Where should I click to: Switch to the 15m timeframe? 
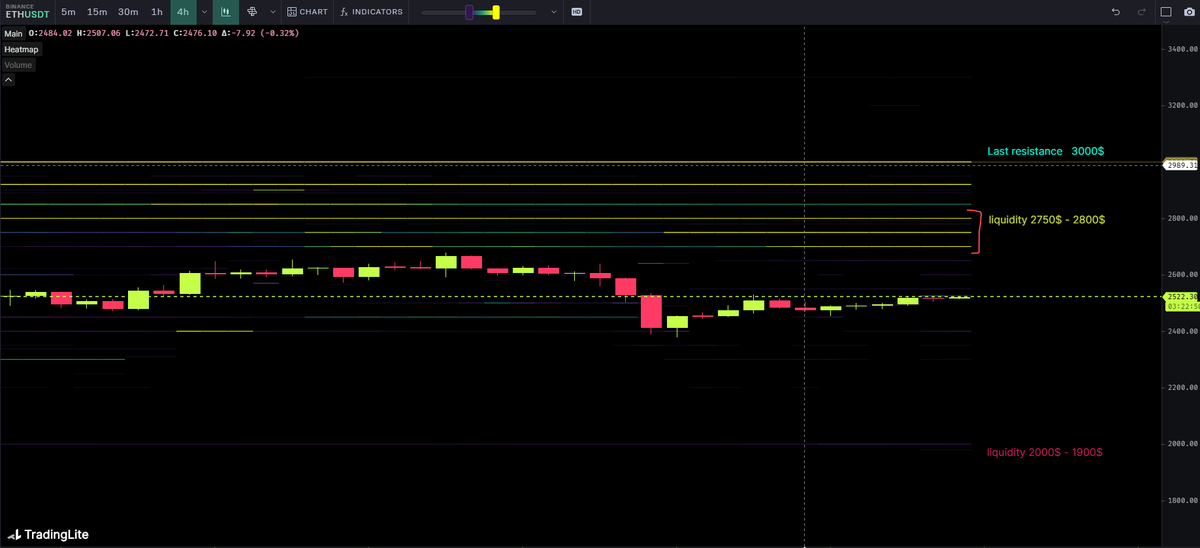coord(97,12)
